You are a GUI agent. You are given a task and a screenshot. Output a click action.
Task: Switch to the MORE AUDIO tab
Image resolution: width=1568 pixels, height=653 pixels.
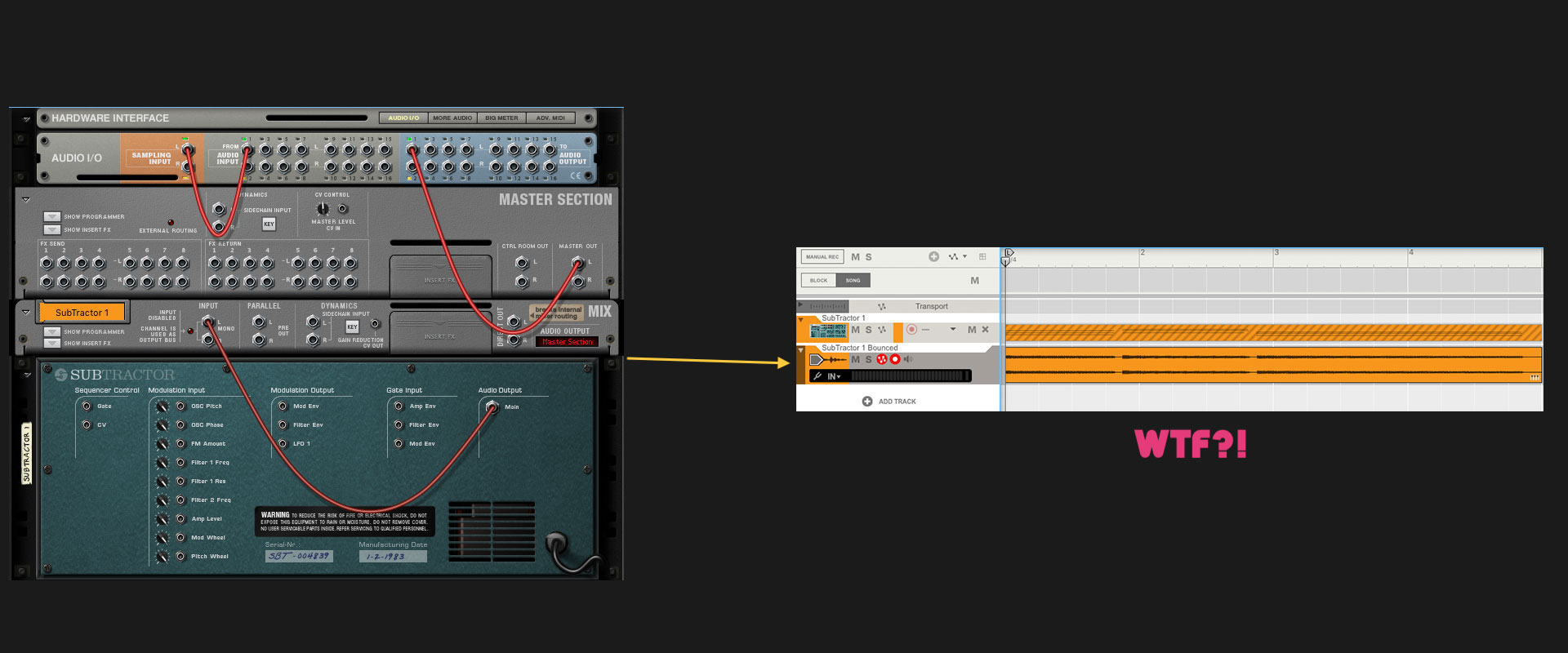click(452, 118)
